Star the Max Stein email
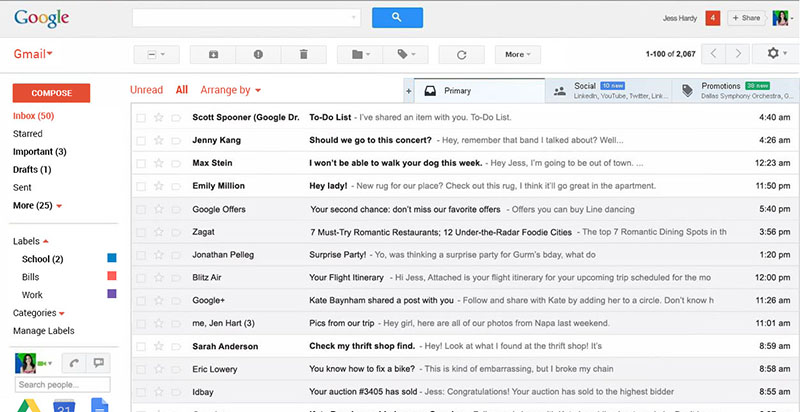 159,163
